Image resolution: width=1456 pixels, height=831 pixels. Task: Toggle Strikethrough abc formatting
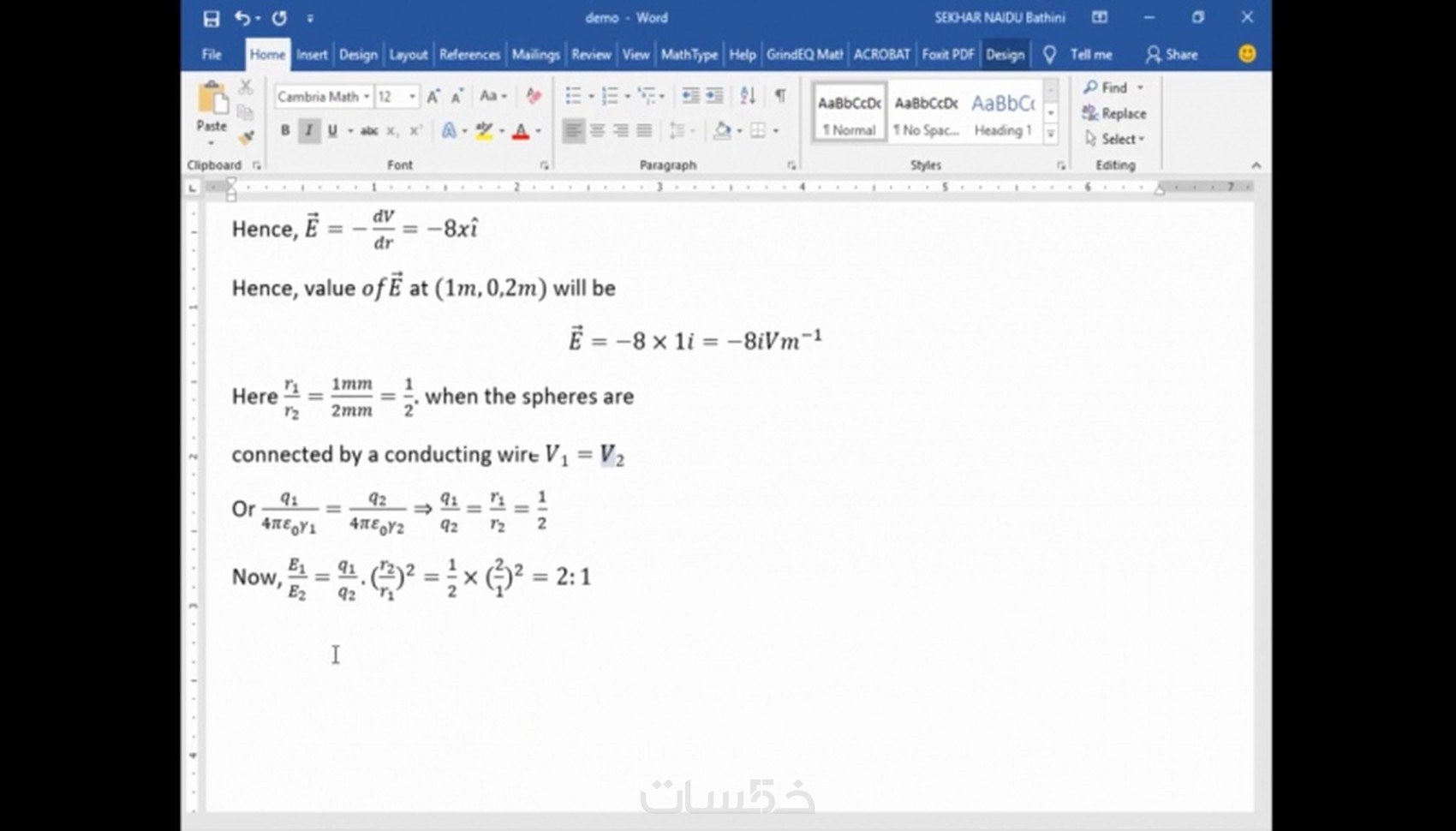coord(369,130)
